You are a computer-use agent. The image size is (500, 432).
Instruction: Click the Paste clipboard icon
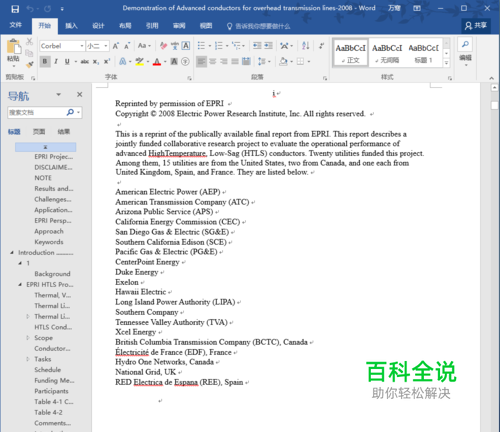[x=14, y=47]
